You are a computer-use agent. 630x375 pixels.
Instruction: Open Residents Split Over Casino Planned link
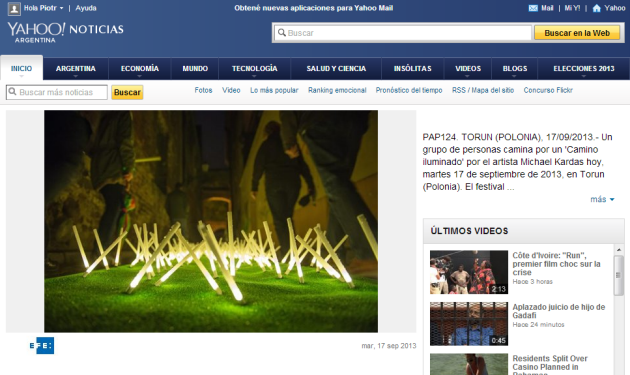coord(550,365)
